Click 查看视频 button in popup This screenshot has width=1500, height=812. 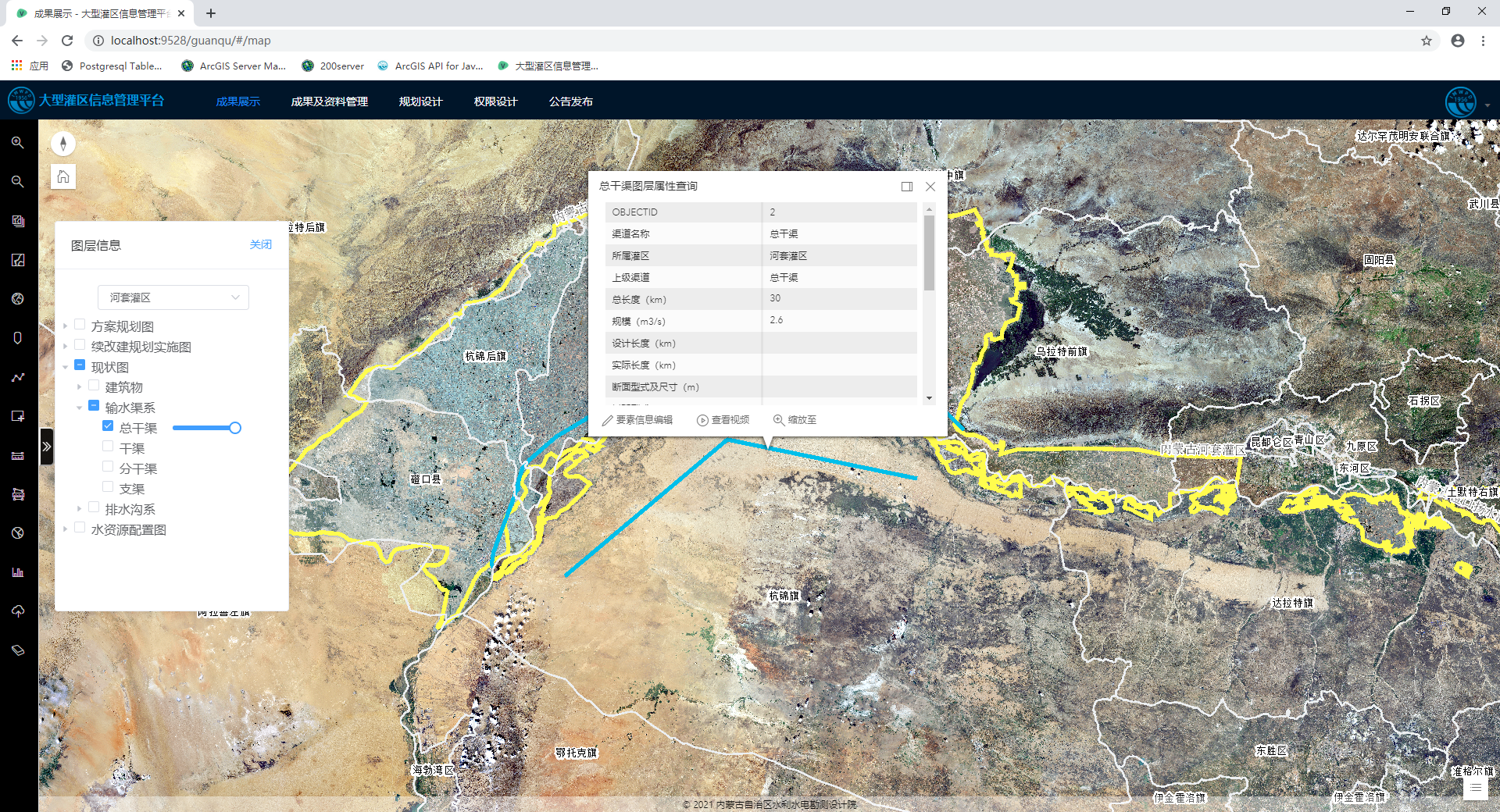(723, 419)
